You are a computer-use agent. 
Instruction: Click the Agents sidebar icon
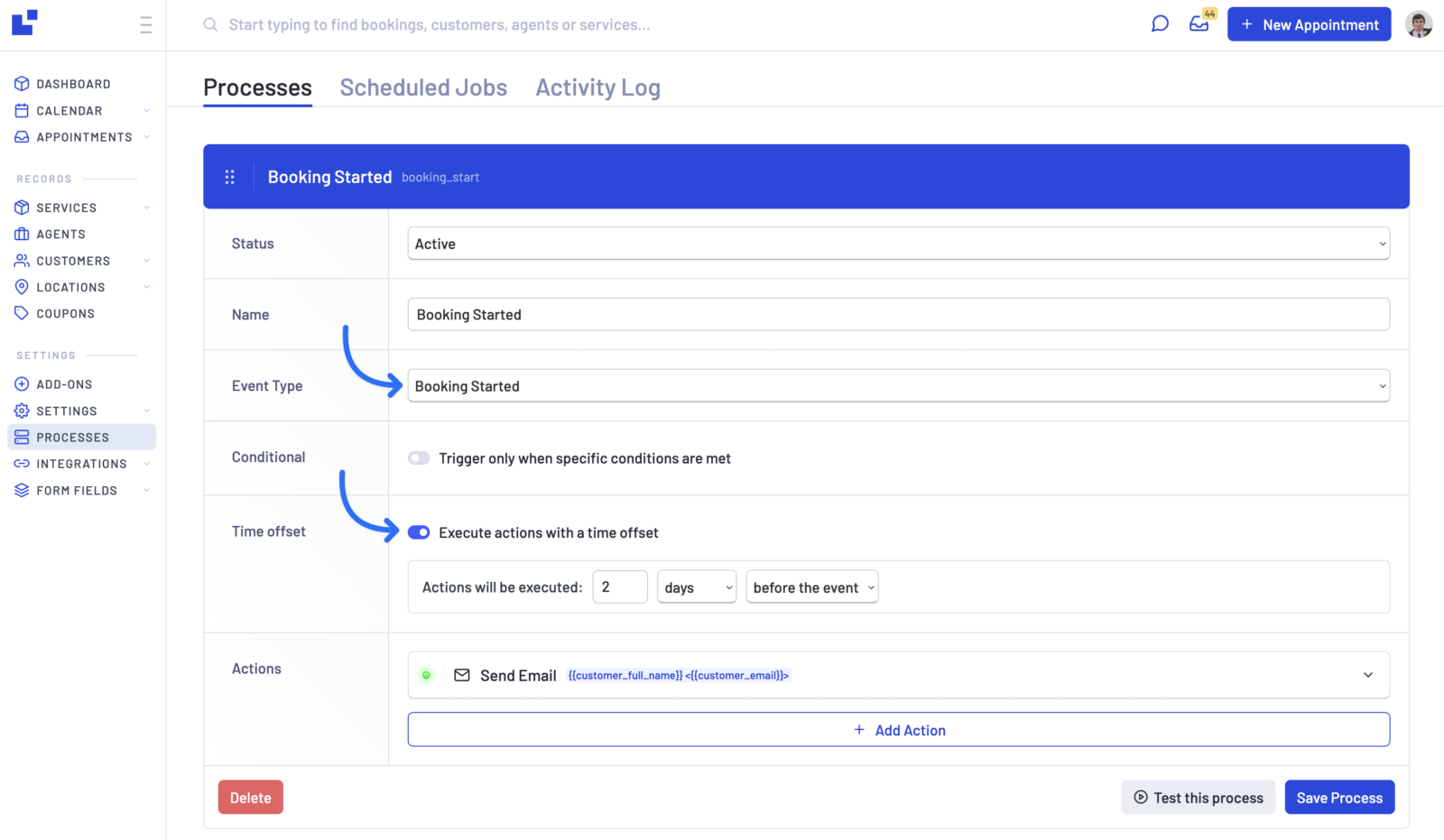click(22, 234)
